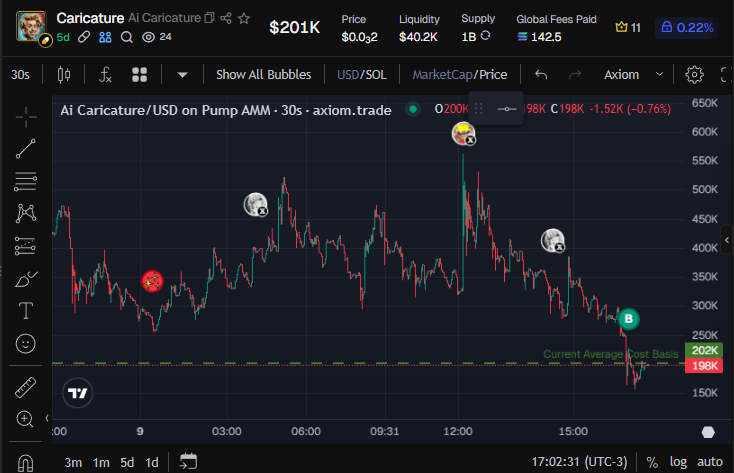Click the search magnifier under the token name

(x=126, y=37)
